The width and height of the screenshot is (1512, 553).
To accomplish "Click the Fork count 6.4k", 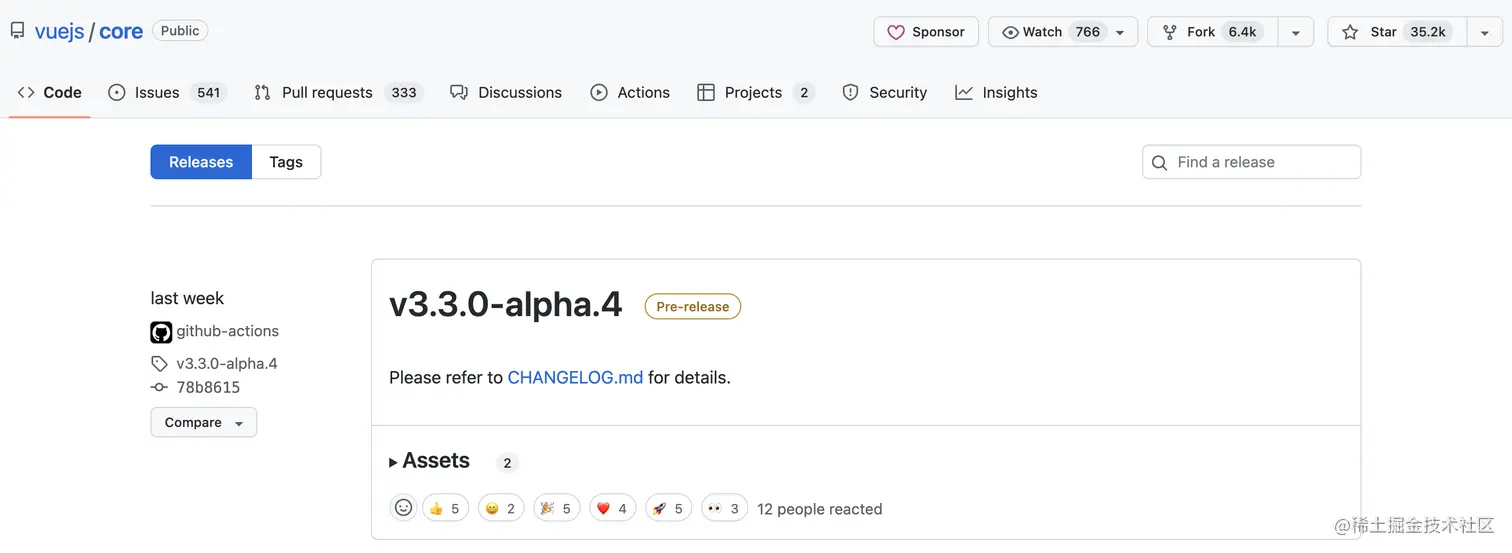I will point(1242,32).
